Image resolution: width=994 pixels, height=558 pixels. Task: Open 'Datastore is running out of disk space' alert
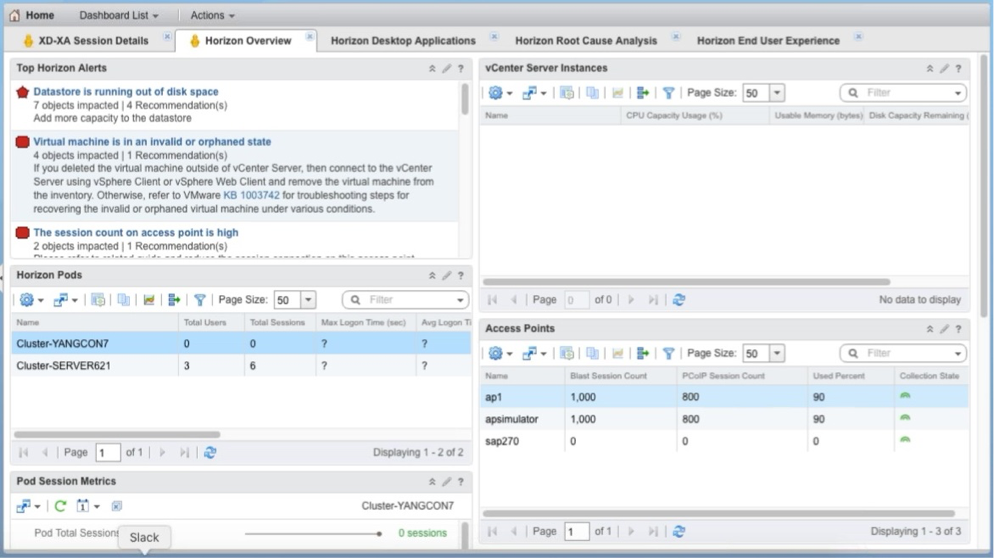click(x=126, y=91)
